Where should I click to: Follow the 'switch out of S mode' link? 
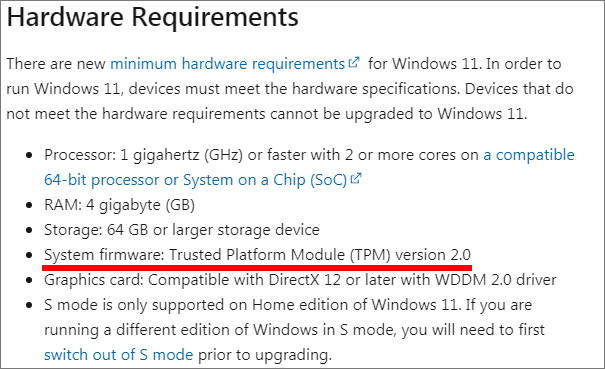[118, 355]
